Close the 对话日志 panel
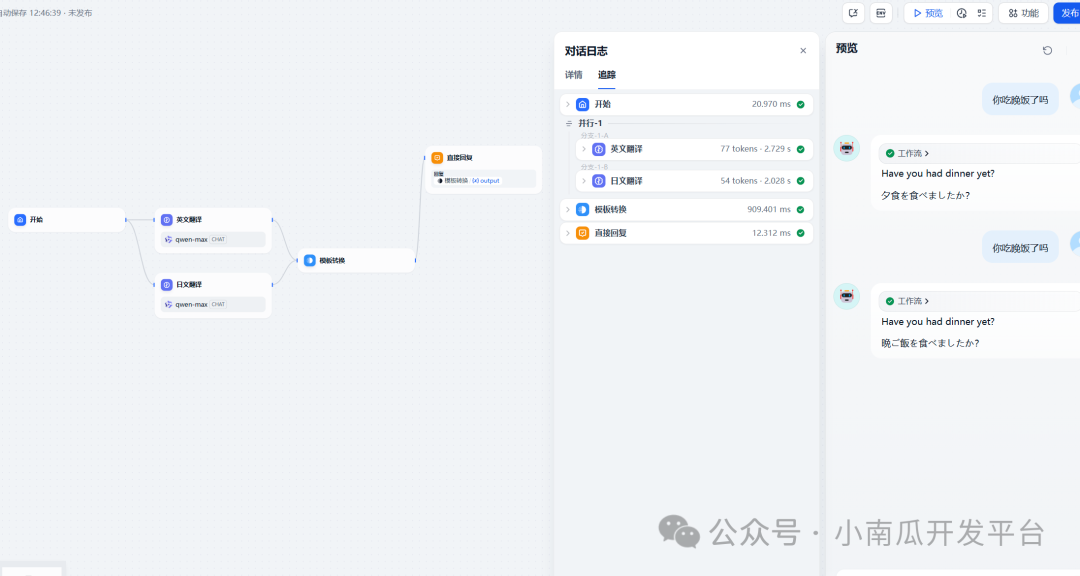The width and height of the screenshot is (1080, 576). click(x=803, y=50)
